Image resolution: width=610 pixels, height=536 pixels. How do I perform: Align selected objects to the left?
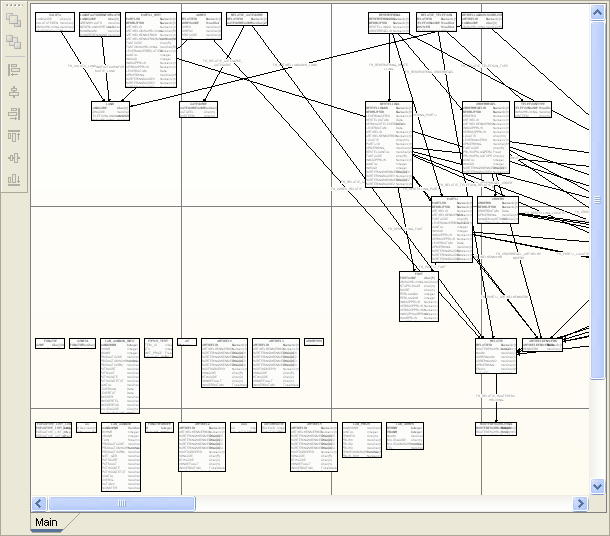click(14, 70)
